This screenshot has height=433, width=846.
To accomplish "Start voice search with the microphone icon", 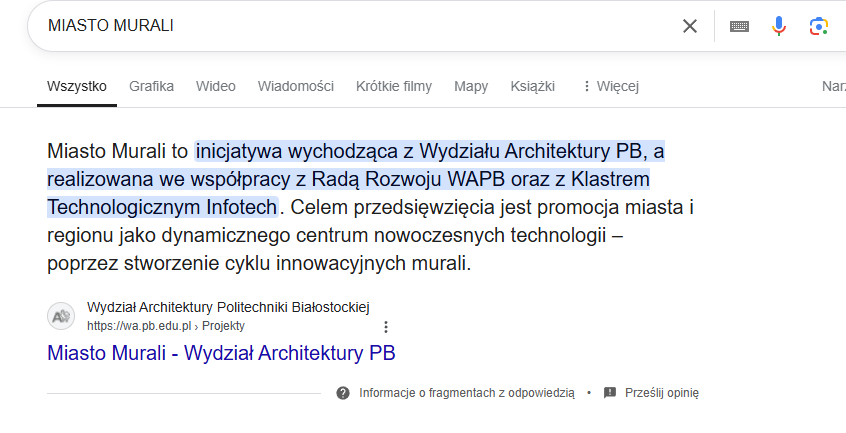I will point(779,26).
